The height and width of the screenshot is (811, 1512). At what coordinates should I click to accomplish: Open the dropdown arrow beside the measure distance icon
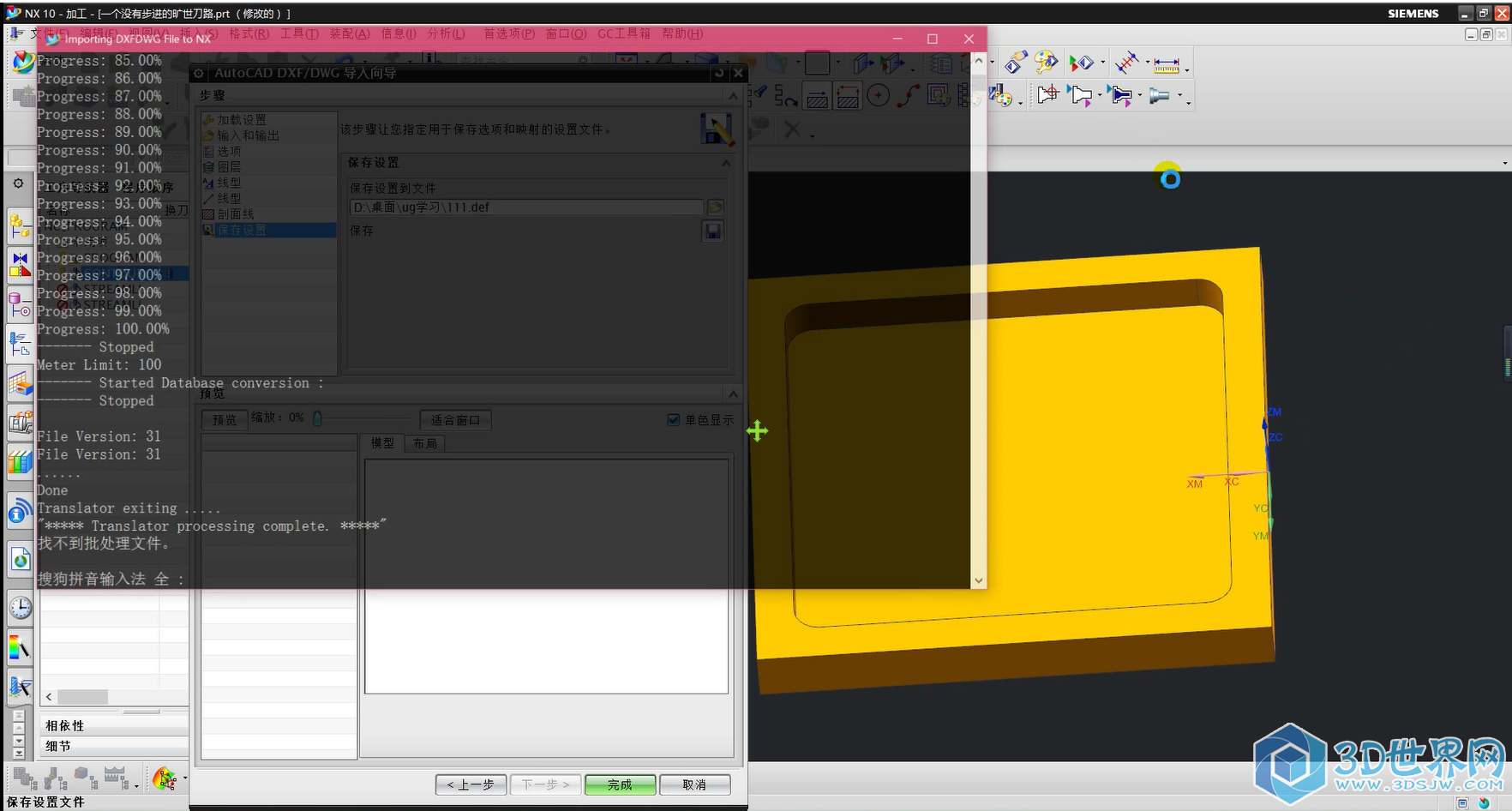(x=1186, y=69)
